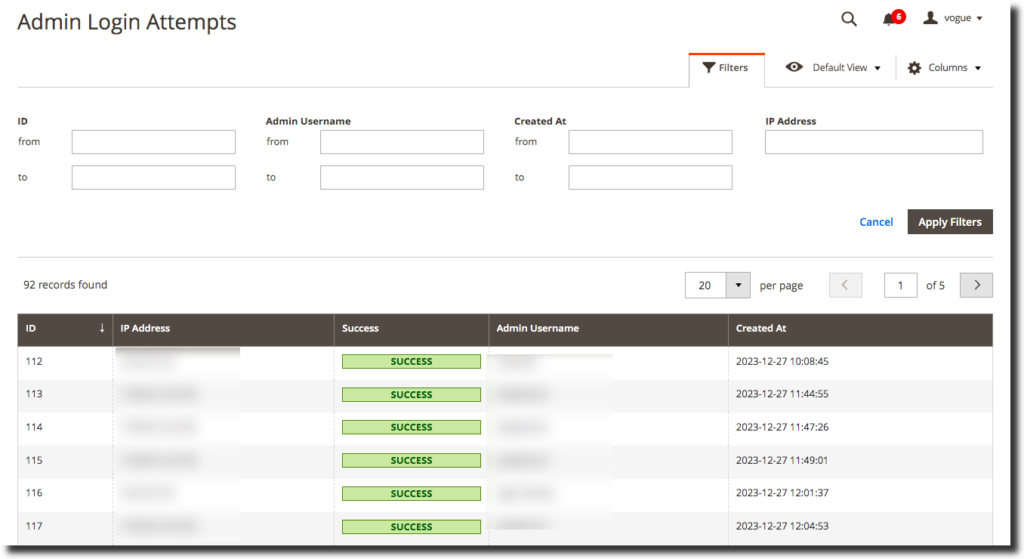Sort by the Admin Username column header
The width and height of the screenshot is (1024, 559).
coord(538,329)
